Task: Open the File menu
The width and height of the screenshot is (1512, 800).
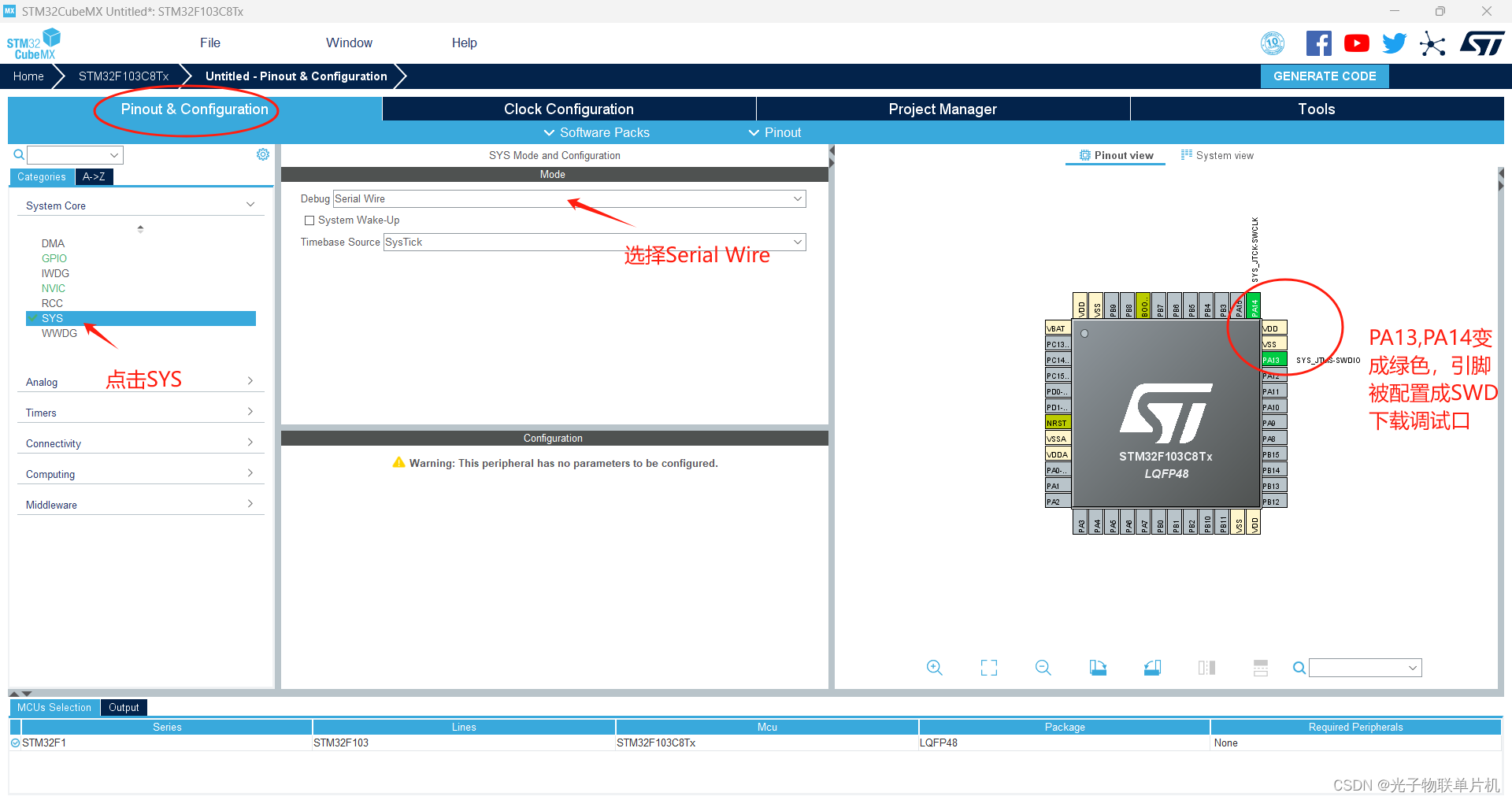Action: point(210,43)
